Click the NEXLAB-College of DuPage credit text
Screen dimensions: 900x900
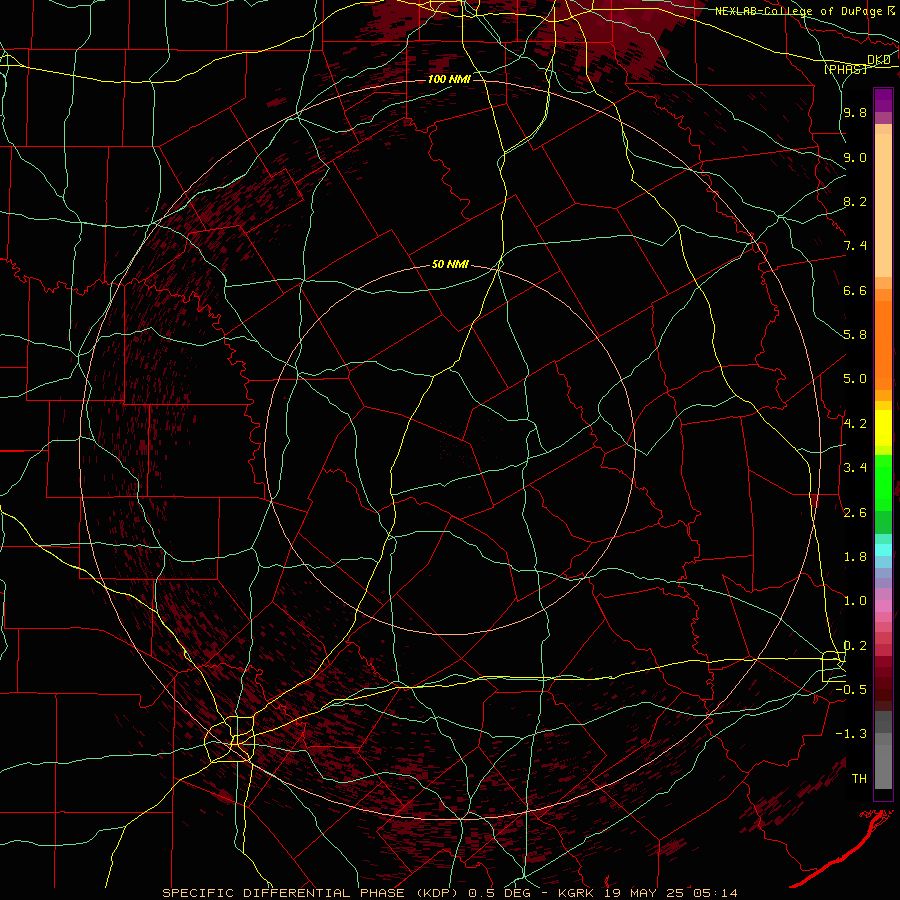pos(798,11)
